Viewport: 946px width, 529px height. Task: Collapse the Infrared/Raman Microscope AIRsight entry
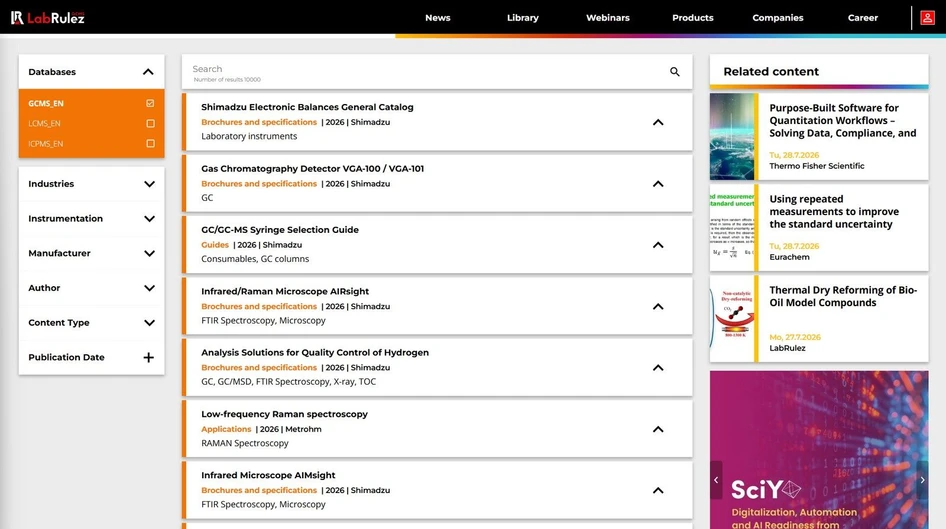(658, 306)
